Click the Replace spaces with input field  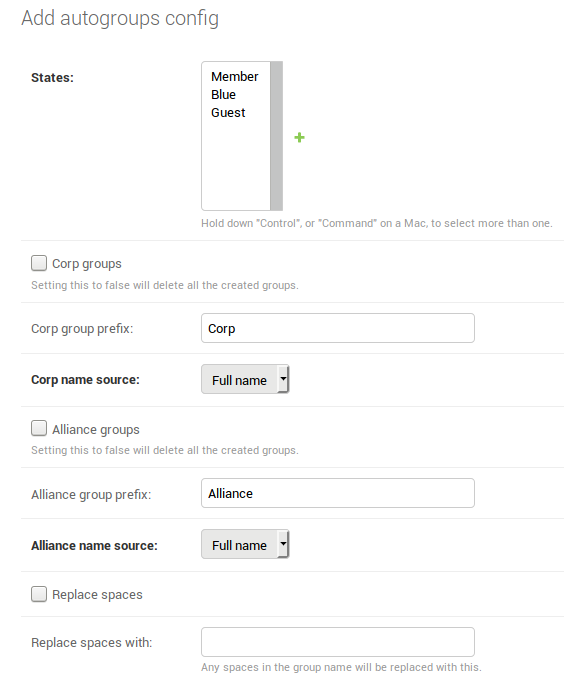[x=338, y=642]
